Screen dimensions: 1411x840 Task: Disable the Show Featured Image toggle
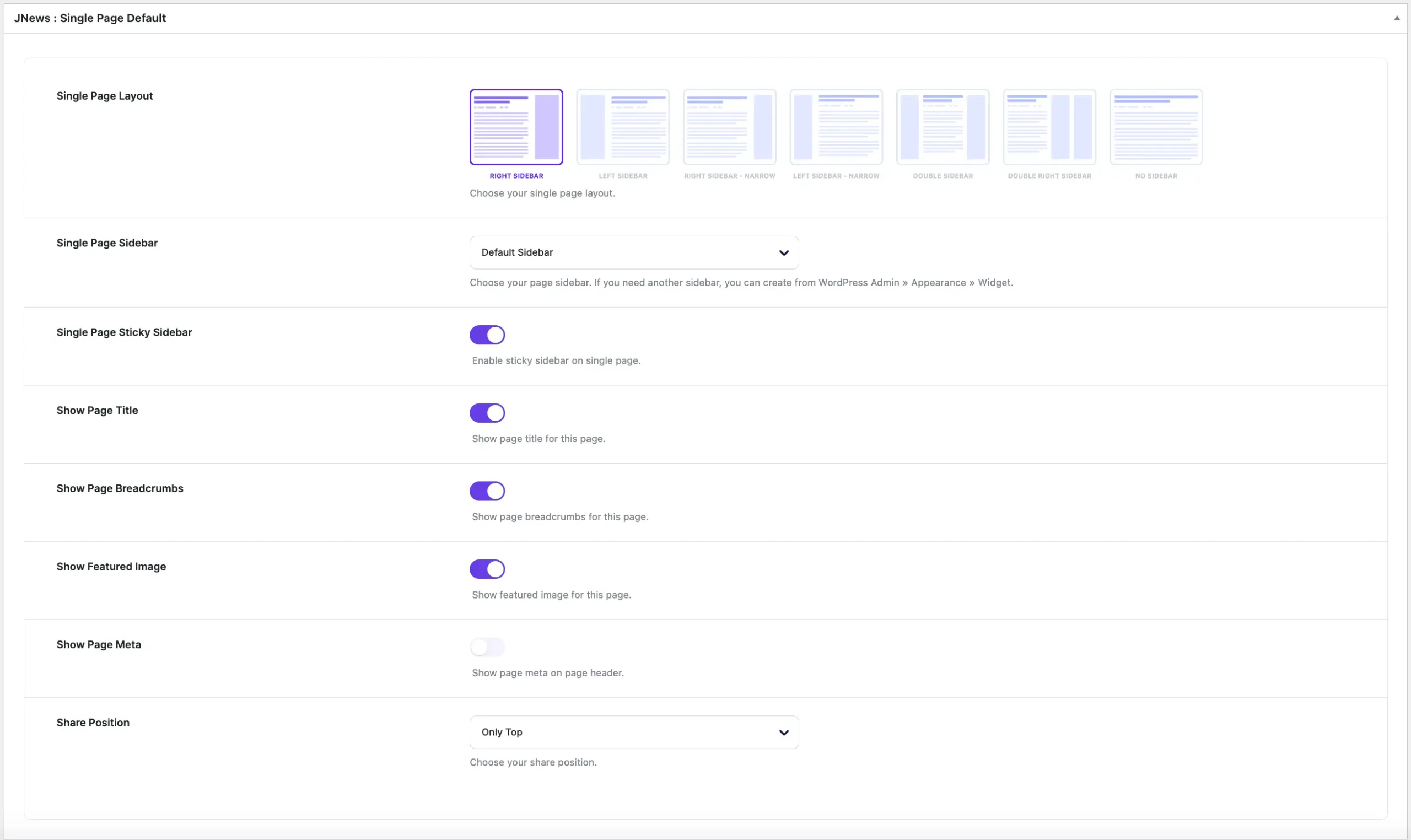coord(487,569)
